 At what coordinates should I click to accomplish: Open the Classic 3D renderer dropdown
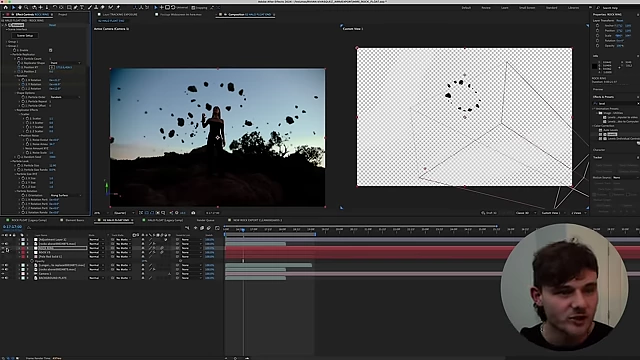click(527, 213)
